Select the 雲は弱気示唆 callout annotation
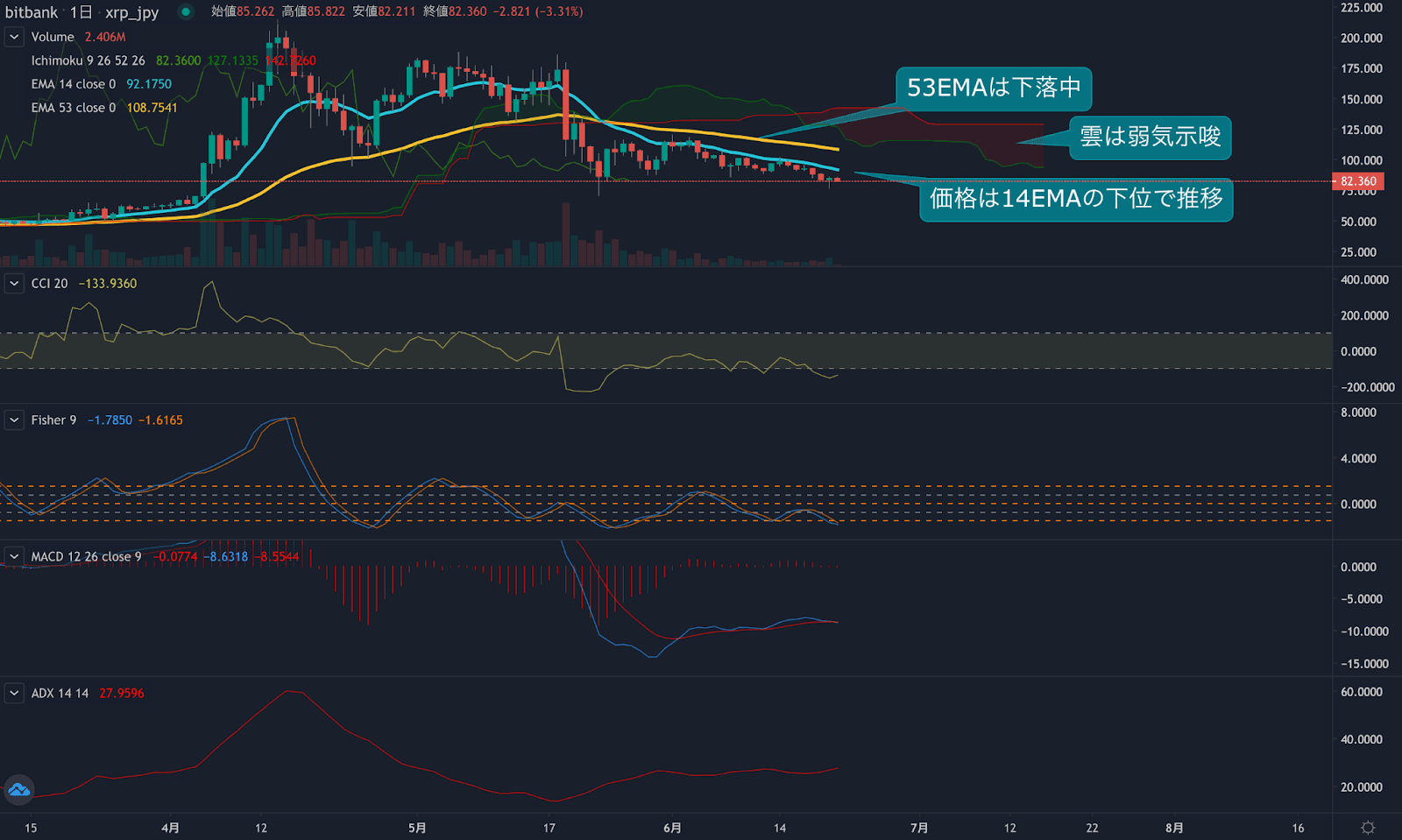Viewport: 1402px width, 840px height. point(1150,138)
